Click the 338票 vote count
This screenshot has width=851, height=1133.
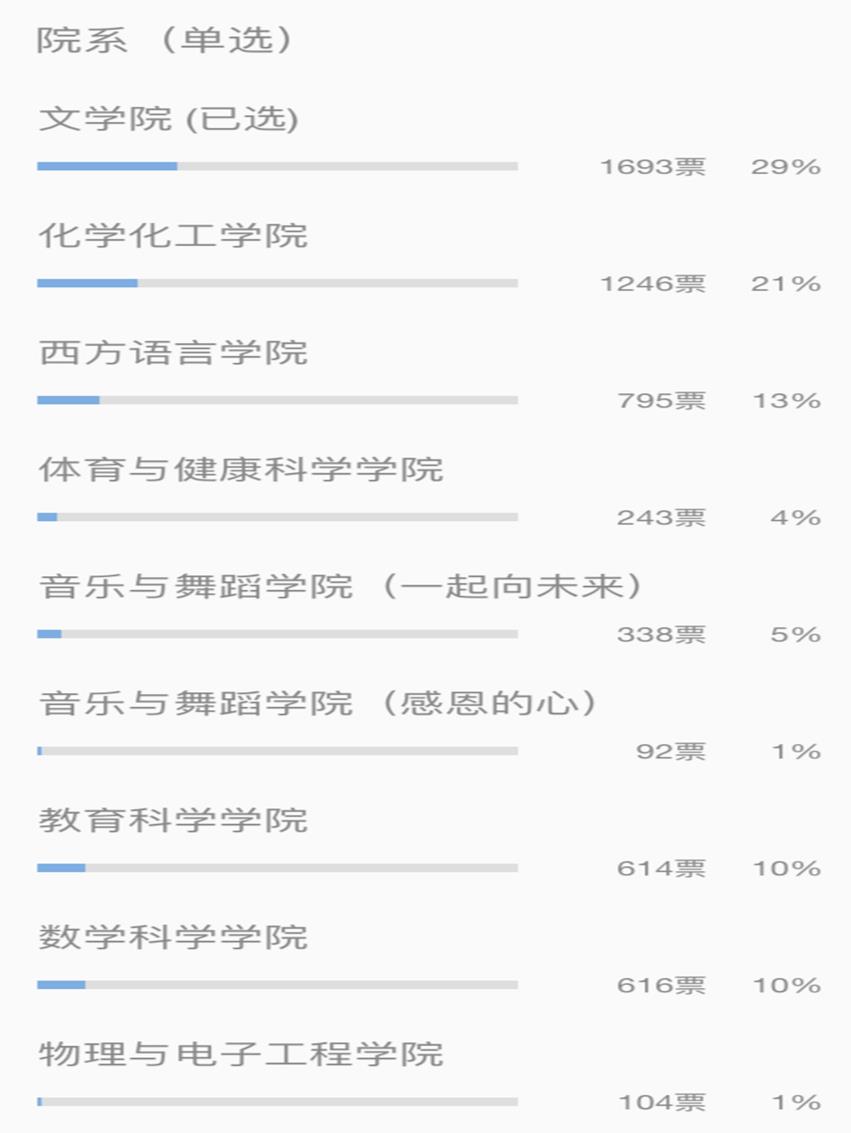[x=660, y=635]
